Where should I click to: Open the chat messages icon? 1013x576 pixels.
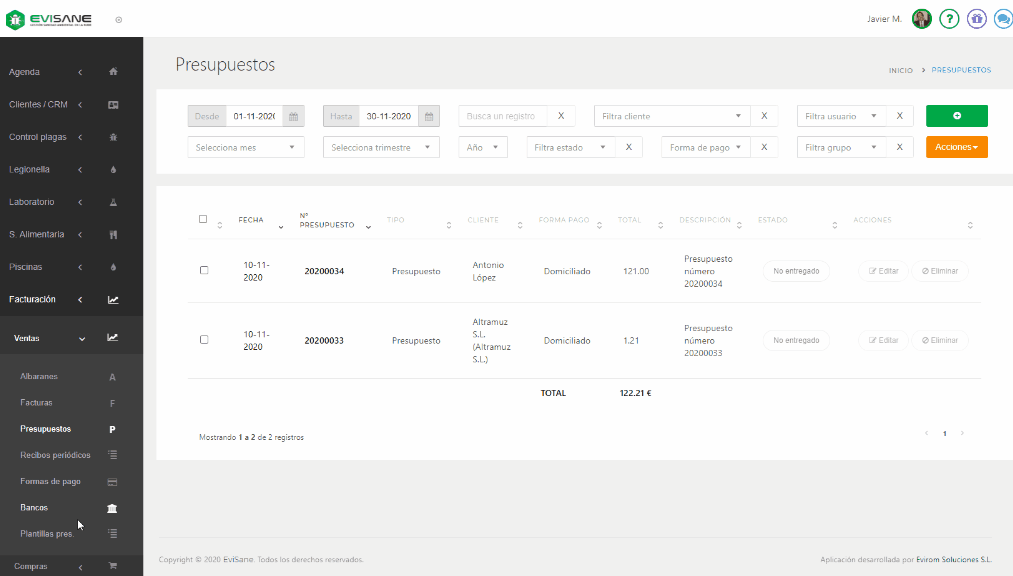[1002, 19]
